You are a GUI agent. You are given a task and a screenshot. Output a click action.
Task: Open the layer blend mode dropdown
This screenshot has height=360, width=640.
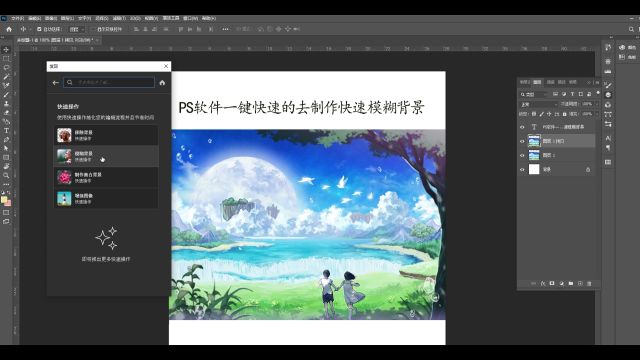539,104
